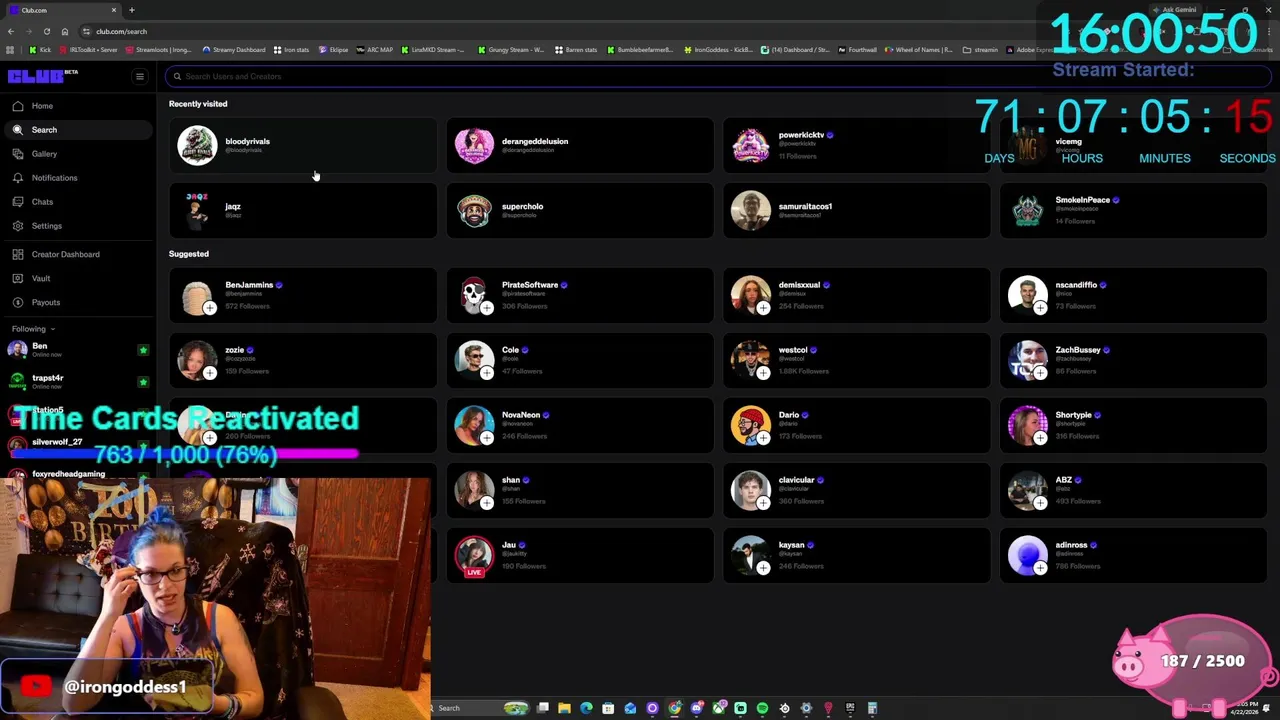Screen dimensions: 1280x720
Task: Click the browser reload button
Action: pyautogui.click(x=46, y=31)
